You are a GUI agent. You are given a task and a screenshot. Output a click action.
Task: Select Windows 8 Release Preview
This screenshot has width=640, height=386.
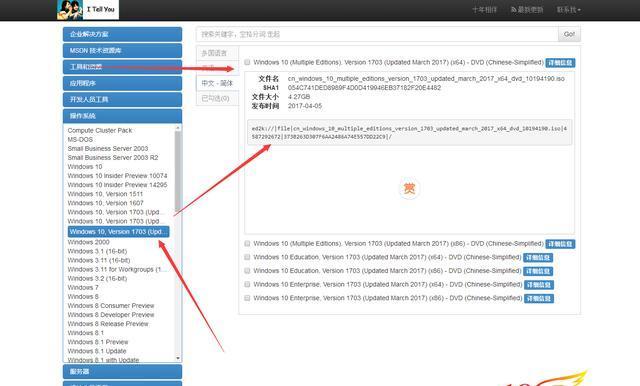point(108,324)
